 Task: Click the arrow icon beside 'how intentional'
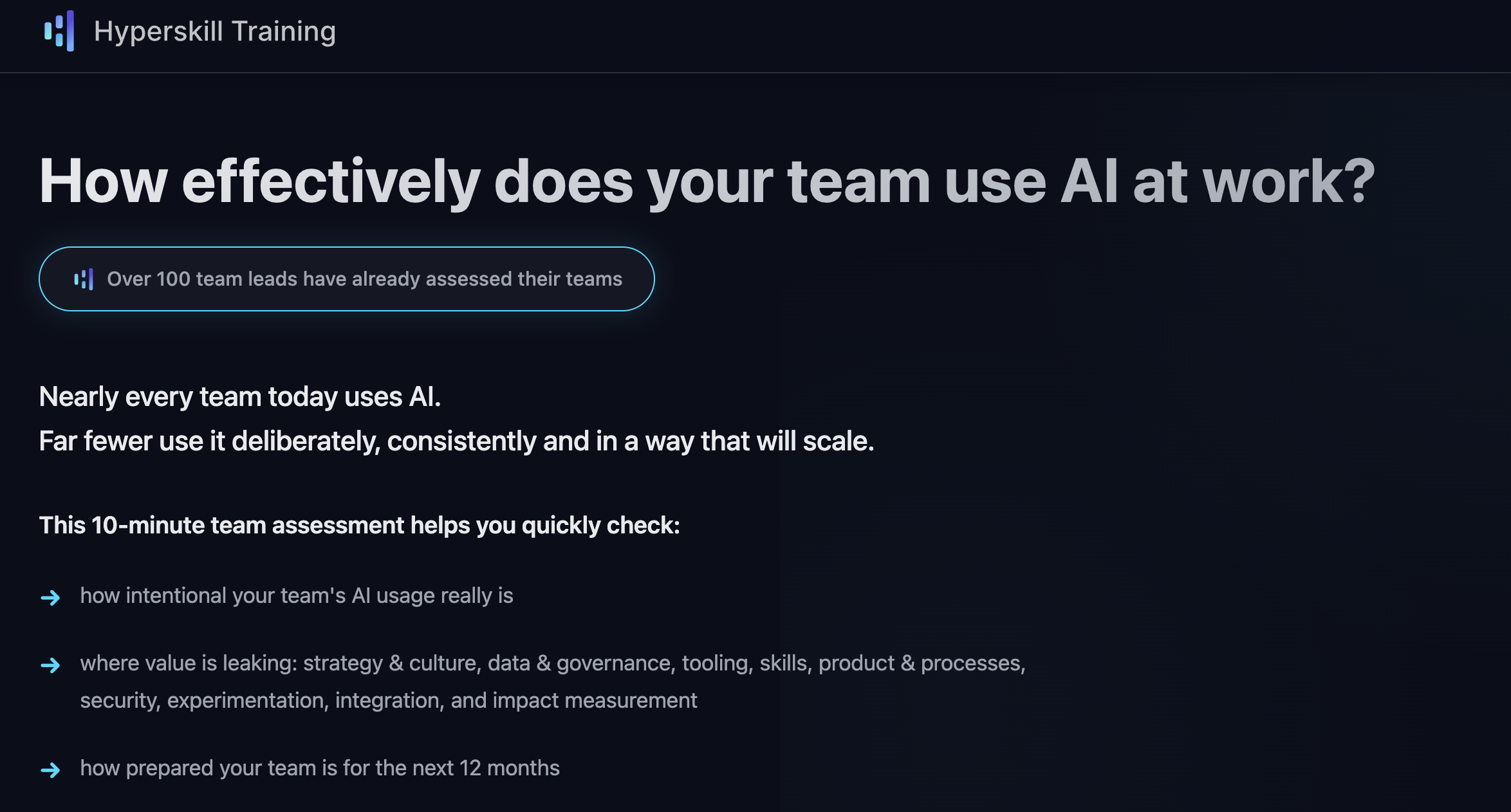click(x=50, y=598)
